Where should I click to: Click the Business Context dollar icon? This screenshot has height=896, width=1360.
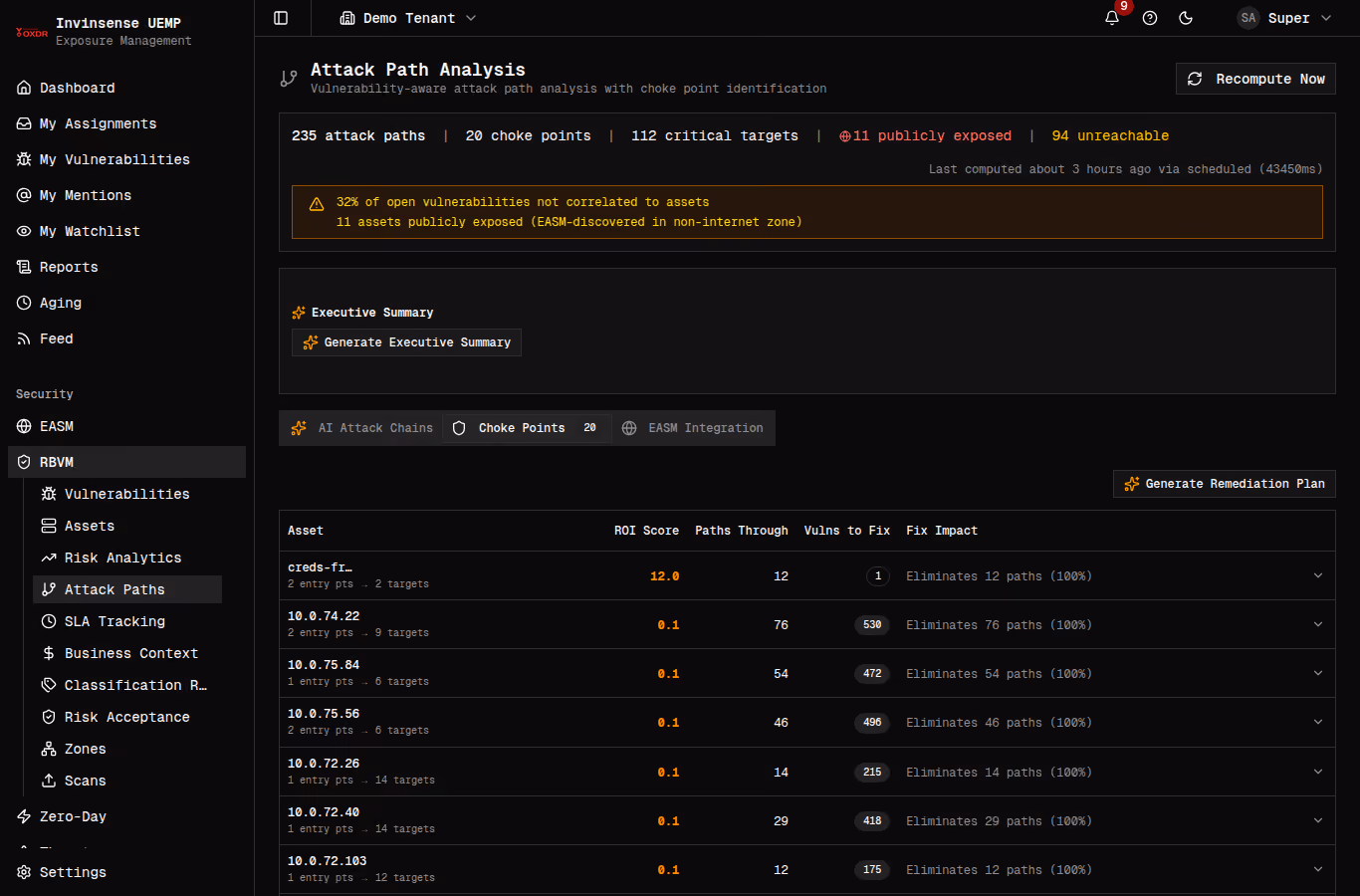coord(49,653)
